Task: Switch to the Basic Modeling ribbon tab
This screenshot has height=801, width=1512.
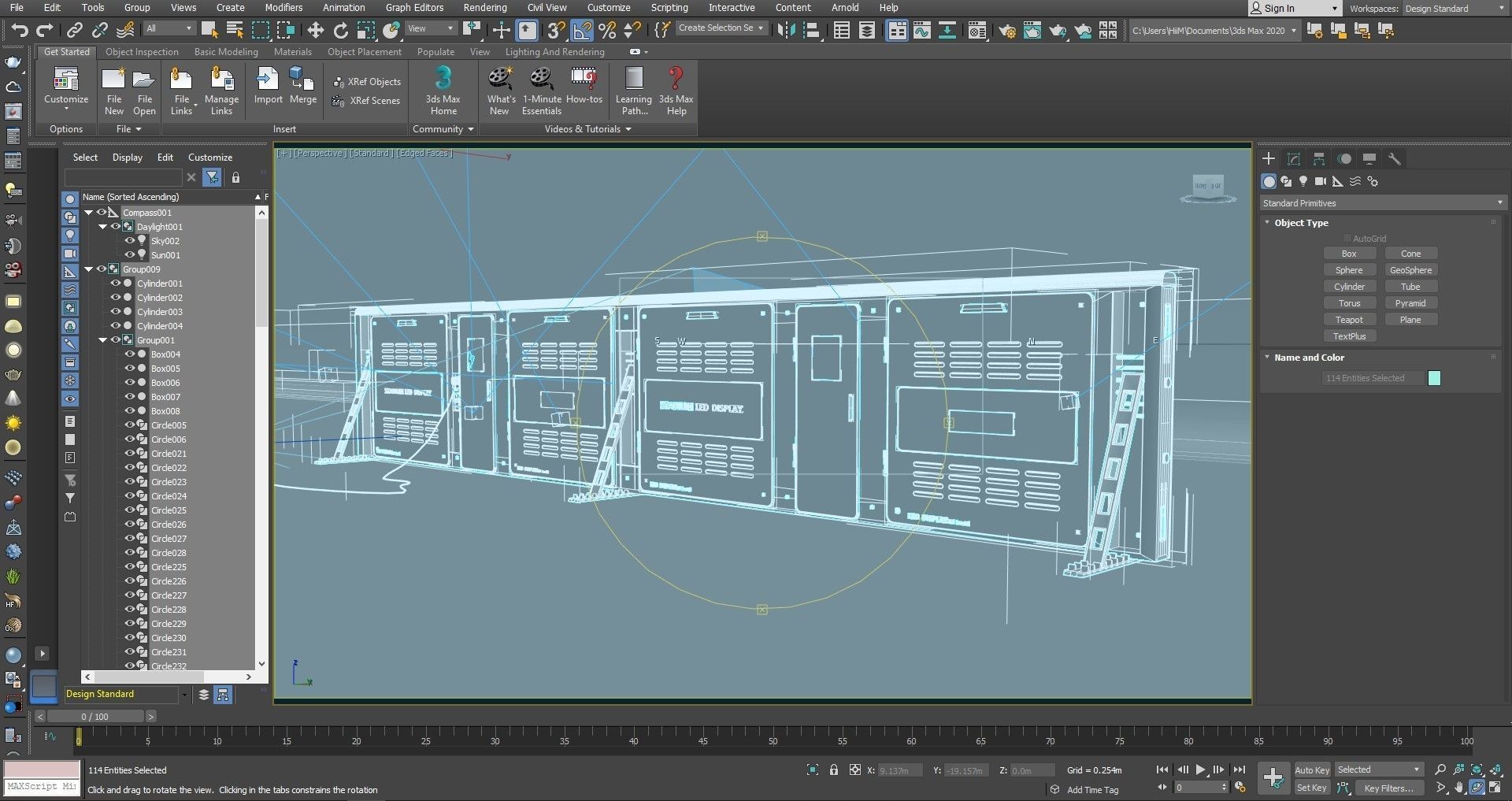Action: tap(226, 52)
